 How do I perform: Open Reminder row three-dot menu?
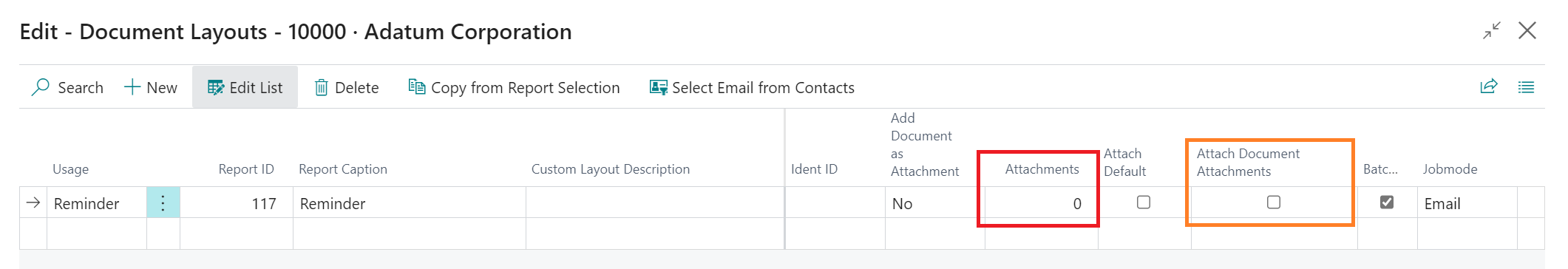tap(163, 202)
